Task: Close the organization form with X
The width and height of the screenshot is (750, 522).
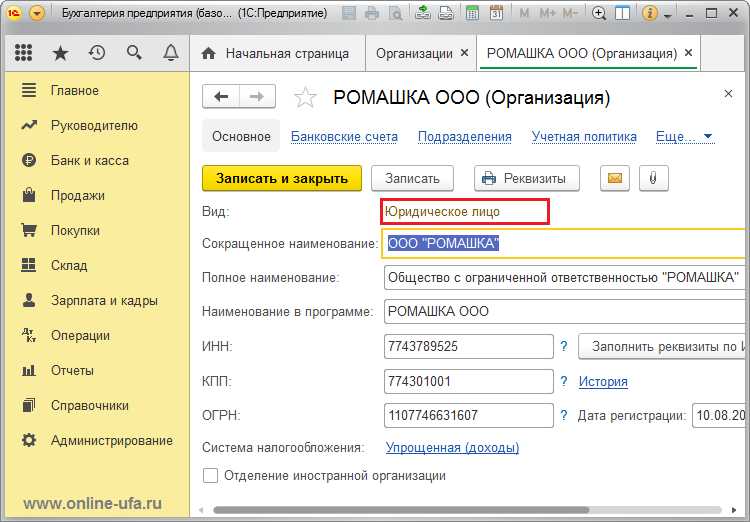Action: pyautogui.click(x=728, y=94)
